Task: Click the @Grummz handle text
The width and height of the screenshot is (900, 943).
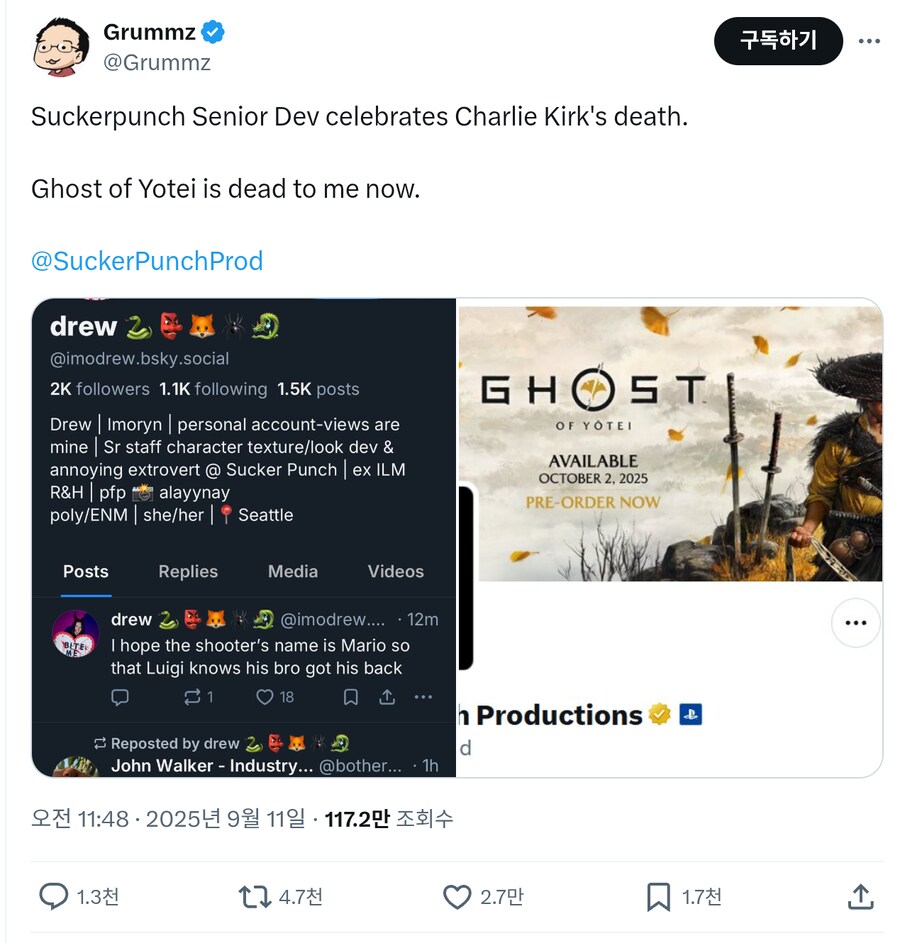Action: tap(157, 63)
